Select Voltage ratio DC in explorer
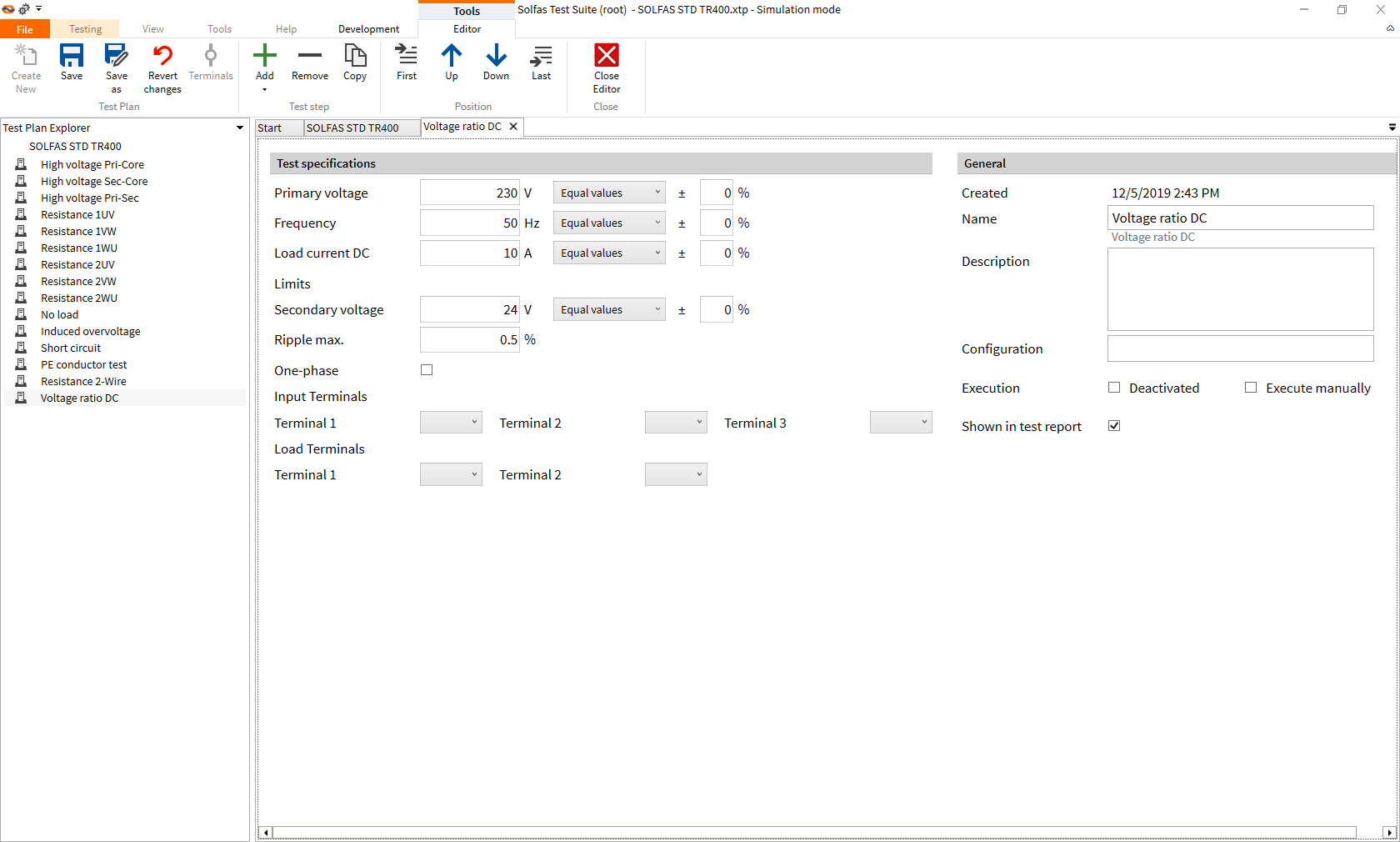This screenshot has width=1400, height=842. tap(80, 398)
